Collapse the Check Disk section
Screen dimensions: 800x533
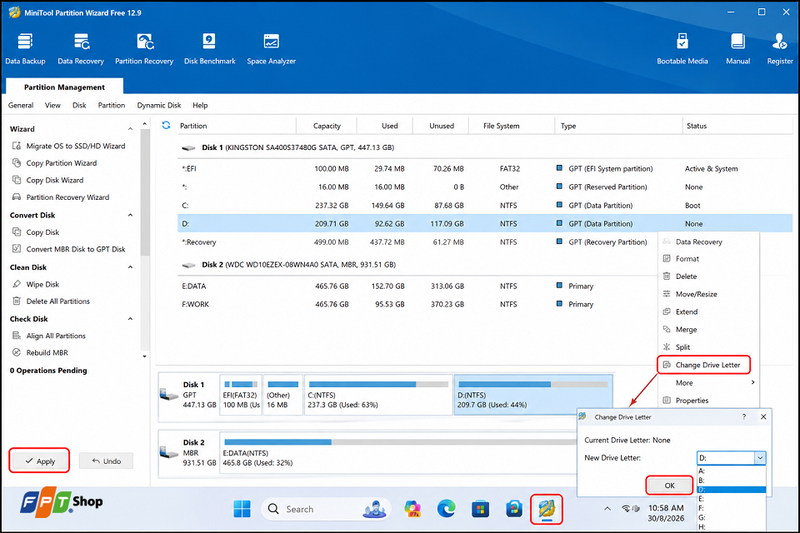130,319
